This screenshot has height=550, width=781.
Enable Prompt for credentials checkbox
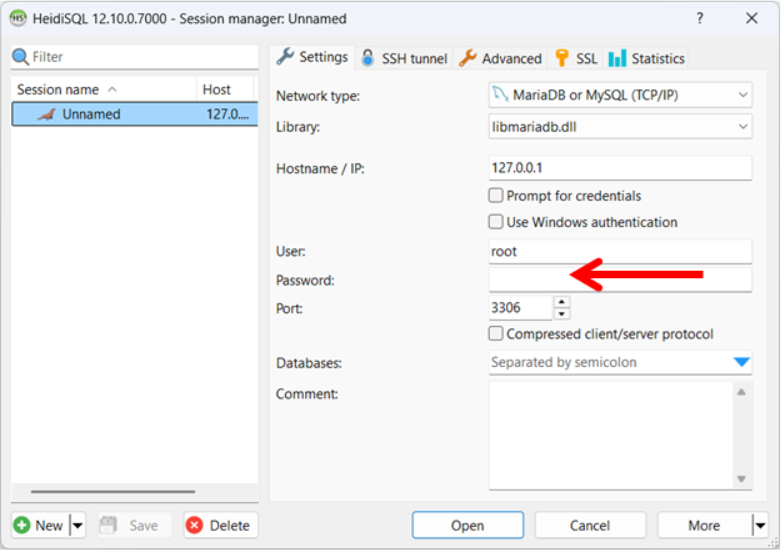tap(496, 196)
